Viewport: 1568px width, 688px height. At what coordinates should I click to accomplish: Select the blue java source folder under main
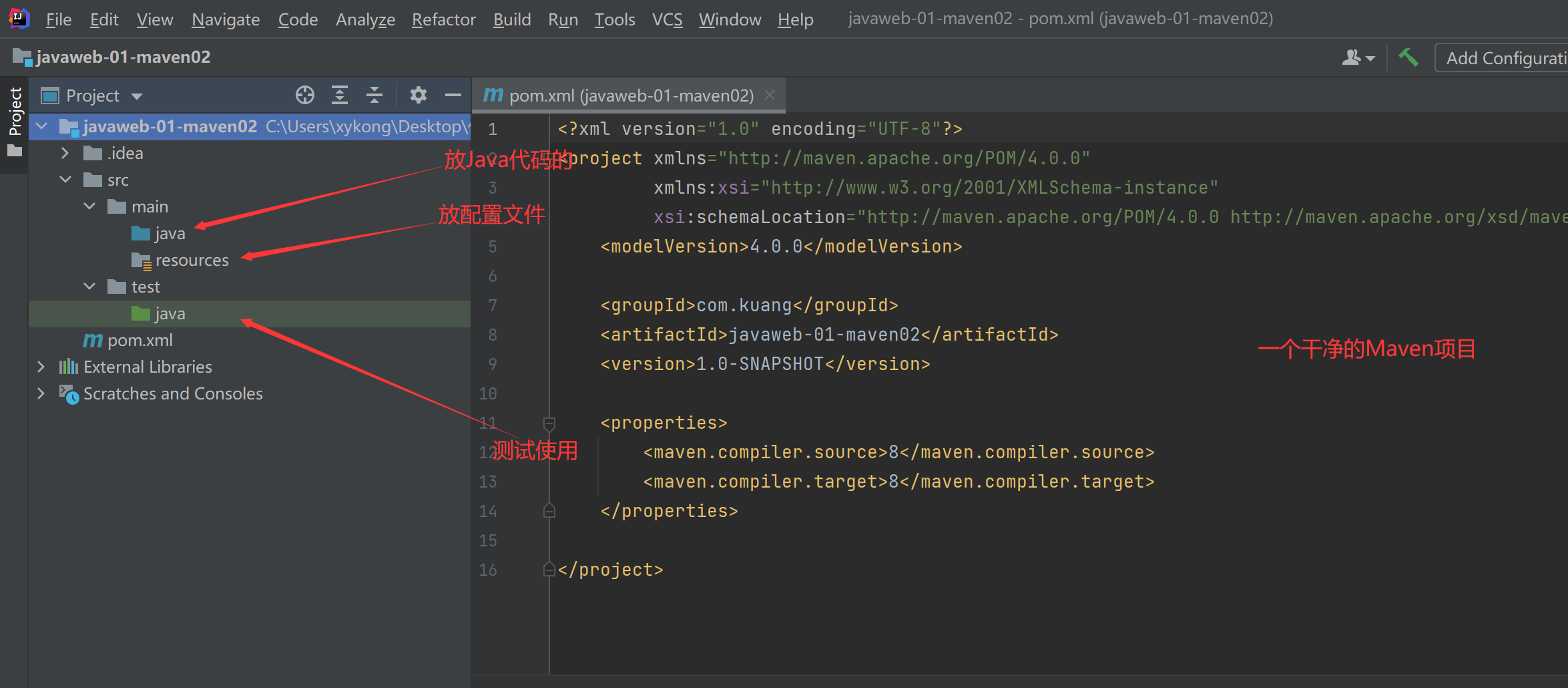tap(159, 233)
